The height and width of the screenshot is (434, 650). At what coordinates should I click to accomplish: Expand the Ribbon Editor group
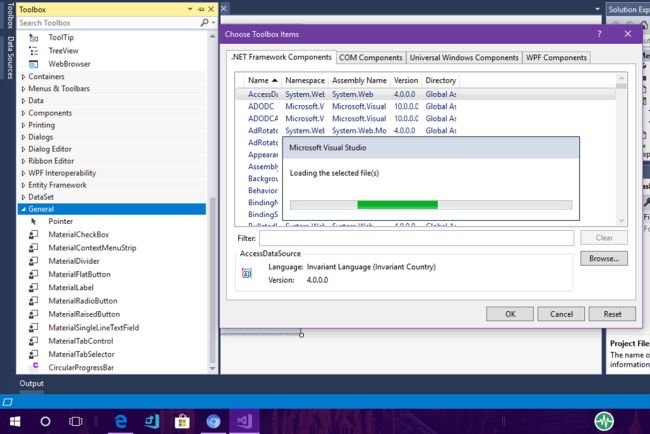coord(23,161)
